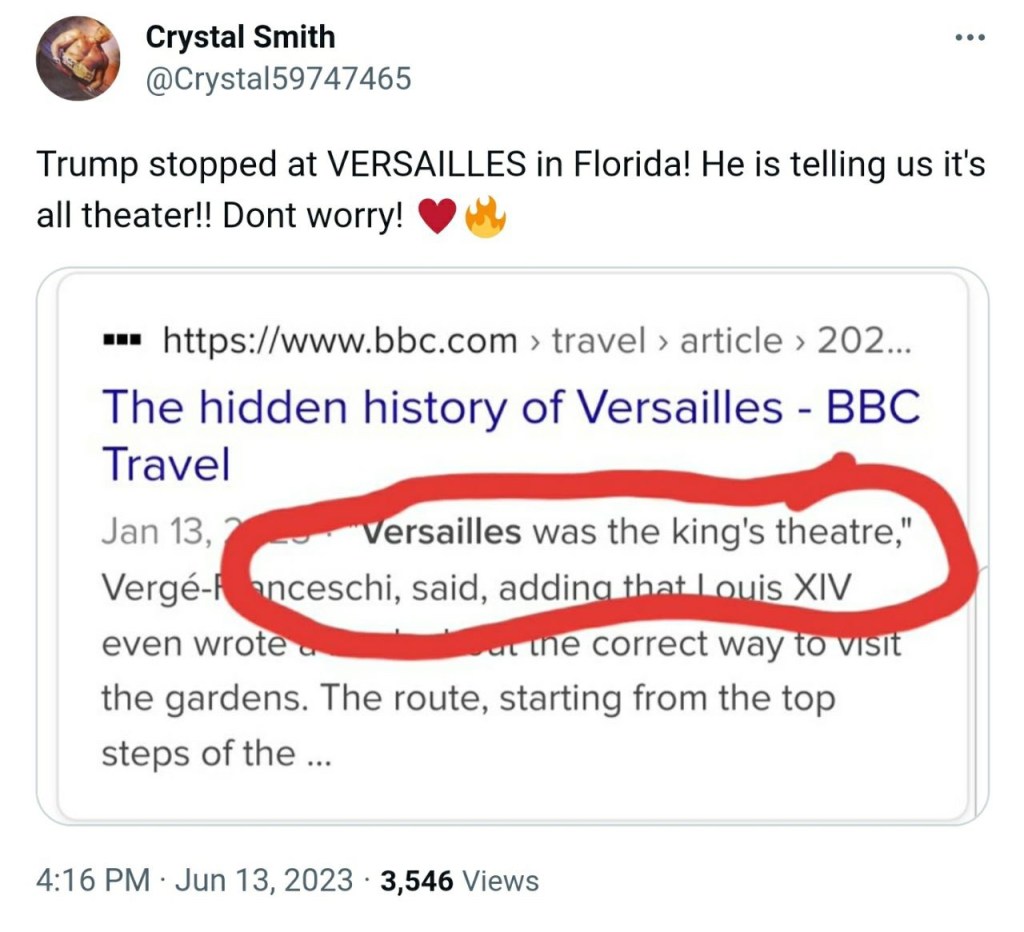Image resolution: width=1024 pixels, height=932 pixels.
Task: Open 'The hidden history of Versailles' headline
Action: point(511,435)
